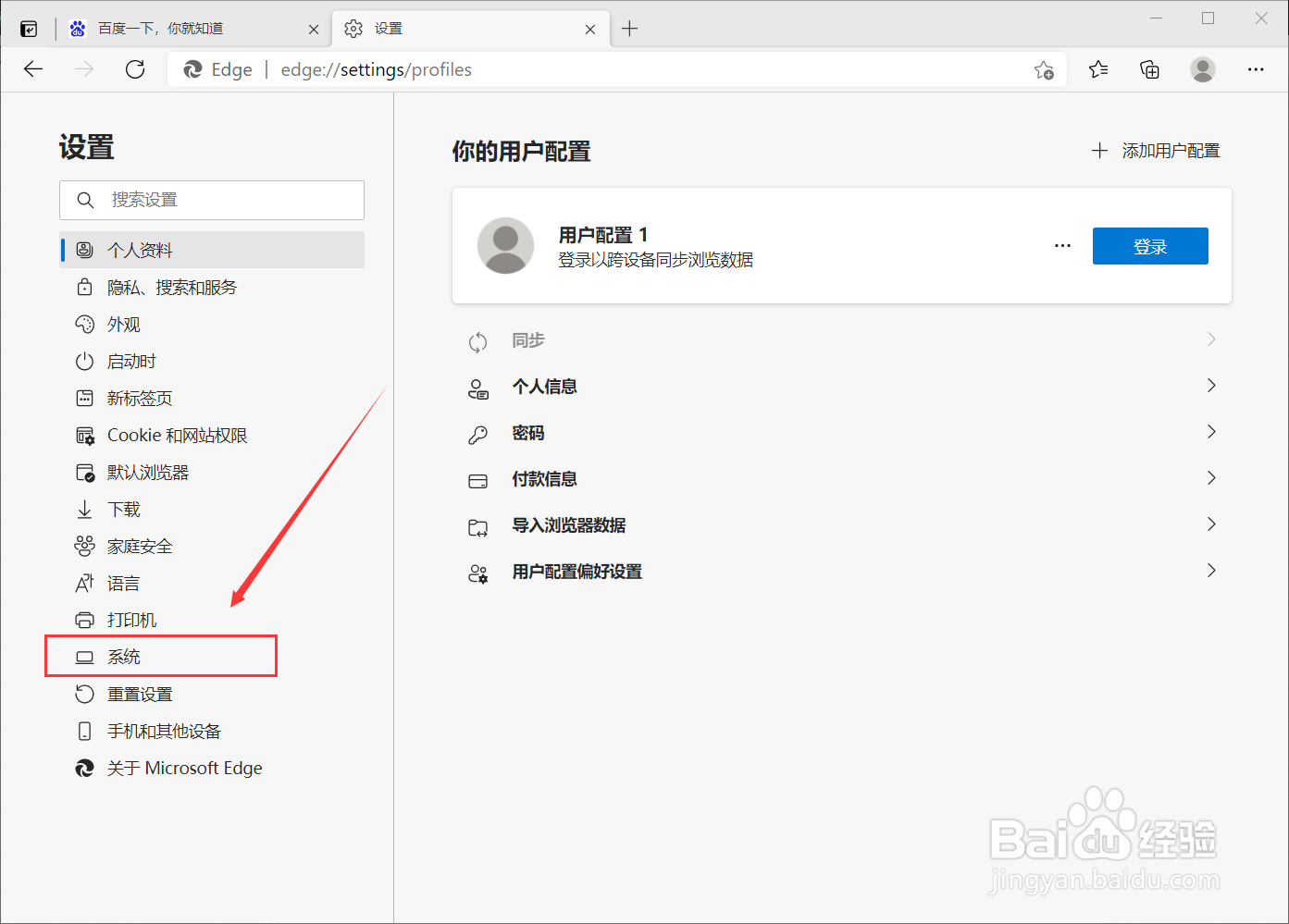This screenshot has width=1289, height=924.
Task: Open 隐私、搜索和服务 settings section
Action: pos(212,287)
